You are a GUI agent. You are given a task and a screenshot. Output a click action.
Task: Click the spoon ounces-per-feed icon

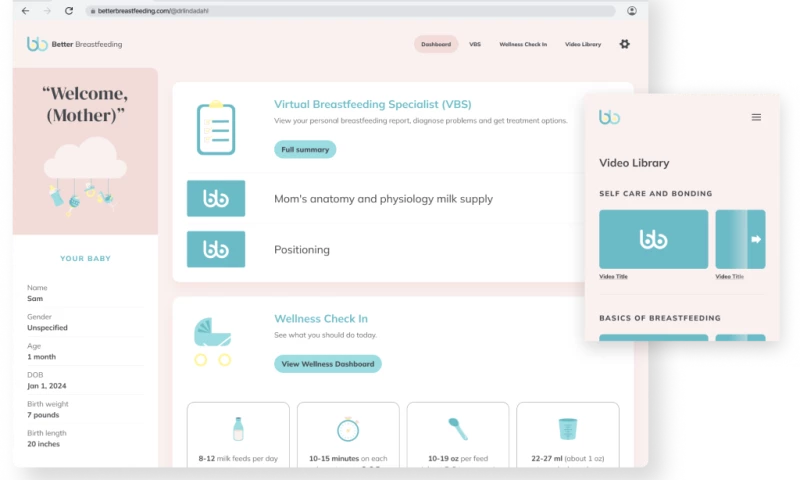458,429
